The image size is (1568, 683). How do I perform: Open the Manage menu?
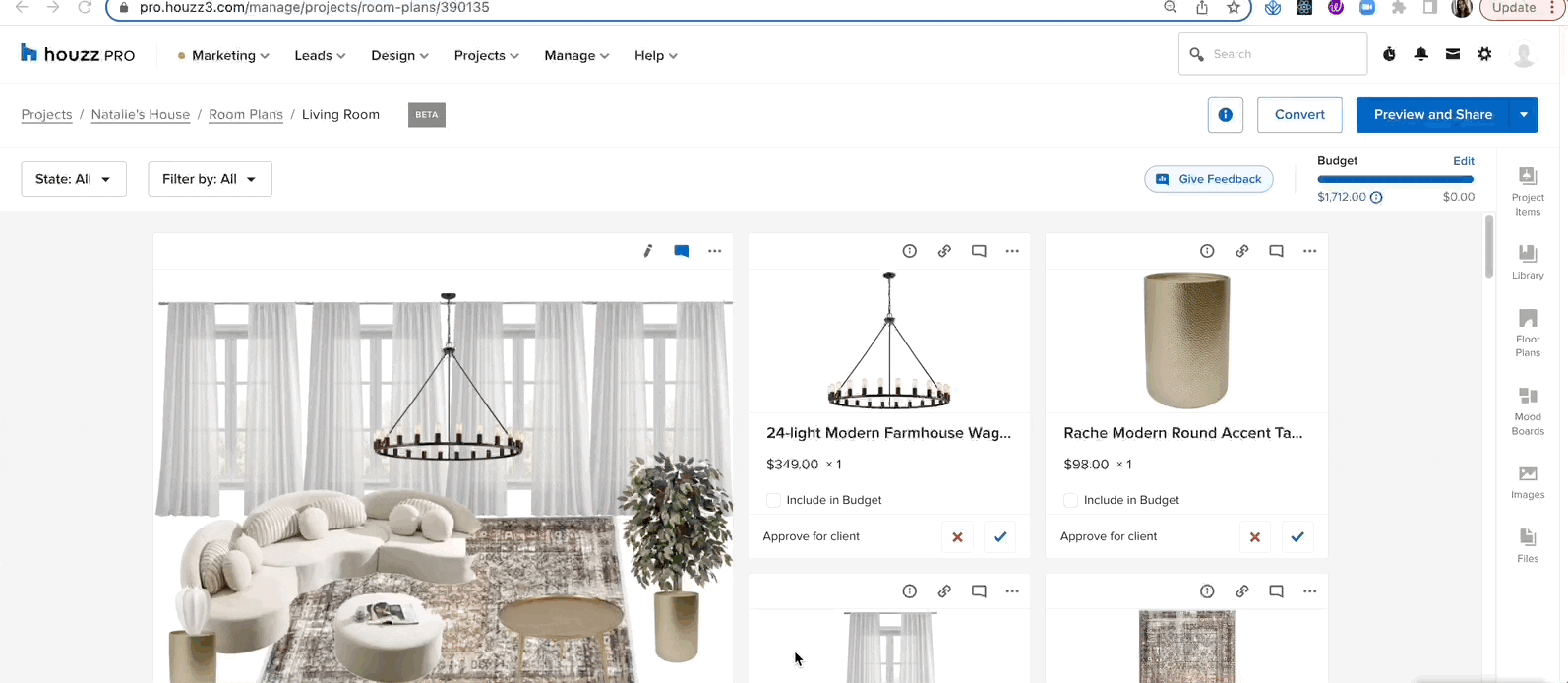pyautogui.click(x=576, y=55)
